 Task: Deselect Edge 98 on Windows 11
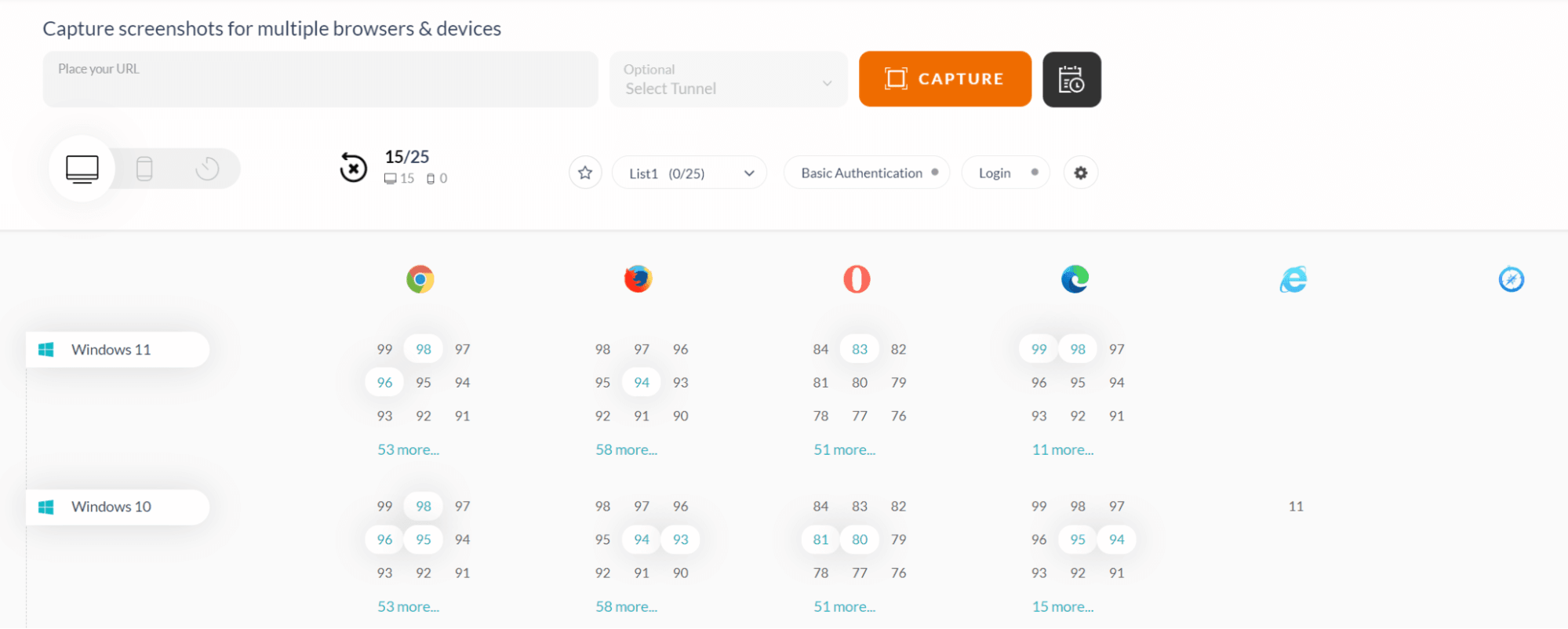(1078, 349)
